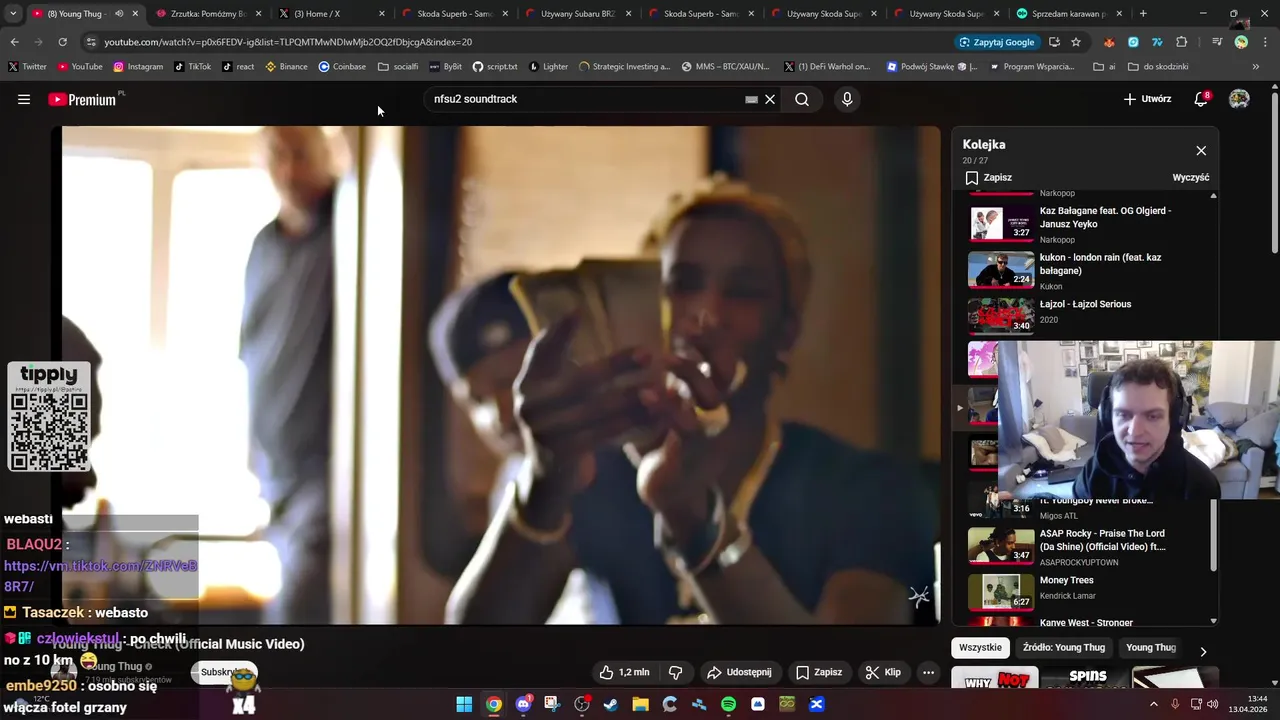The image size is (1280, 720).
Task: Like the video with 1,2 mln likes
Action: [x=624, y=672]
